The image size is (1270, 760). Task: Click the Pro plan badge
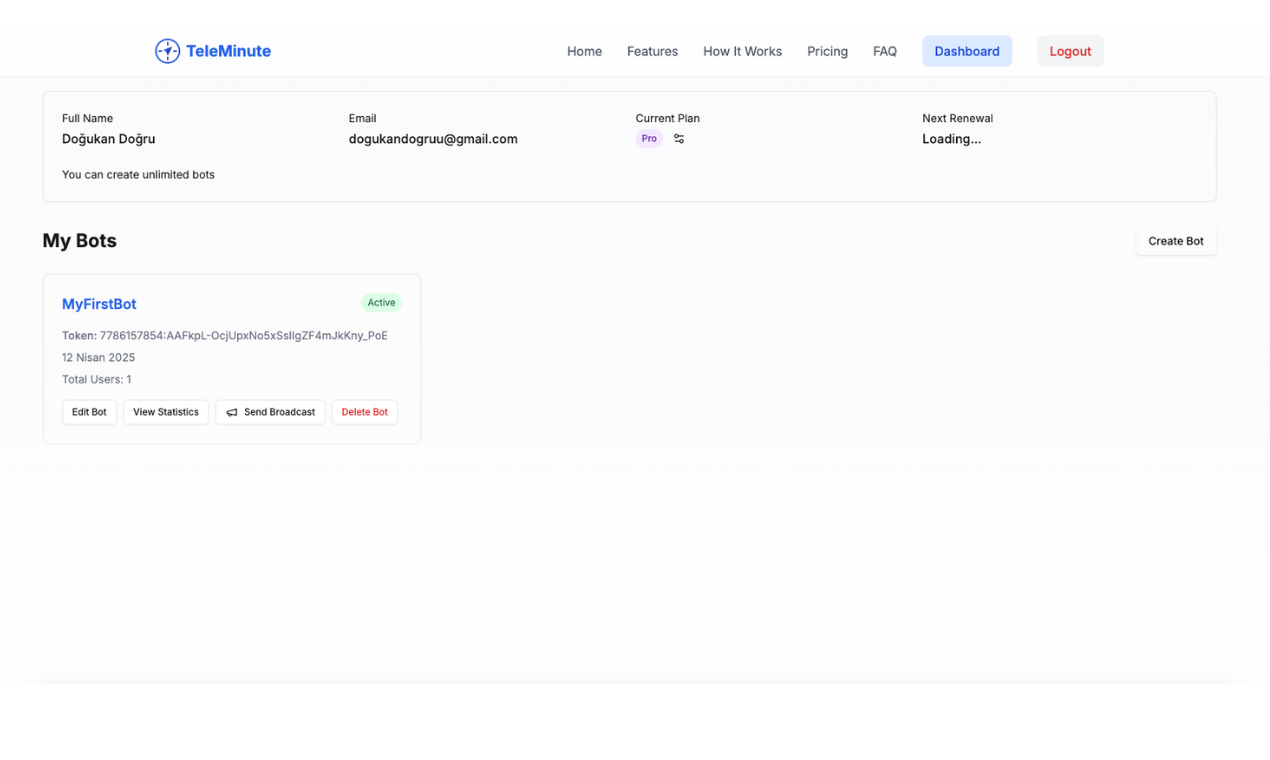pyautogui.click(x=649, y=139)
